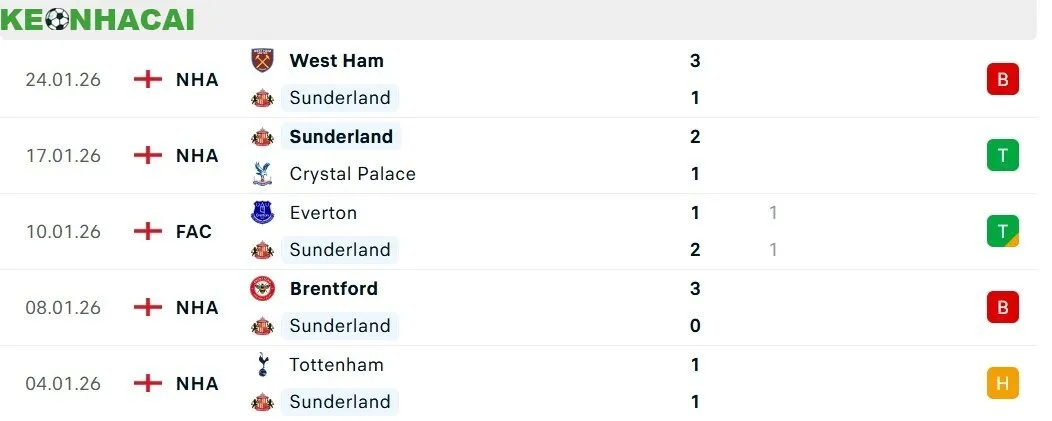Open the Brentford team link
Screen dimensions: 1052x421
pyautogui.click(x=333, y=288)
